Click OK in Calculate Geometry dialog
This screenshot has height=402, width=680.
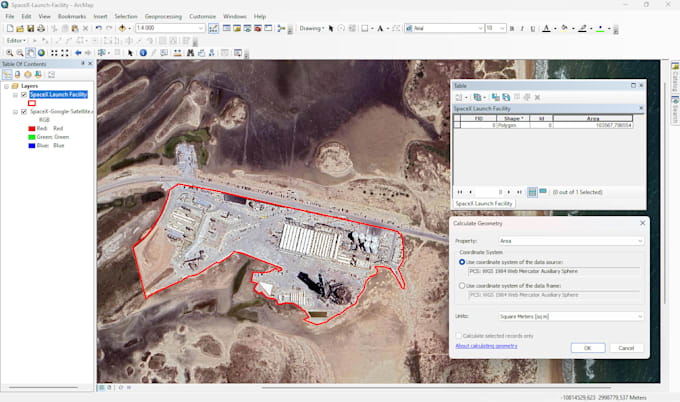coord(588,348)
